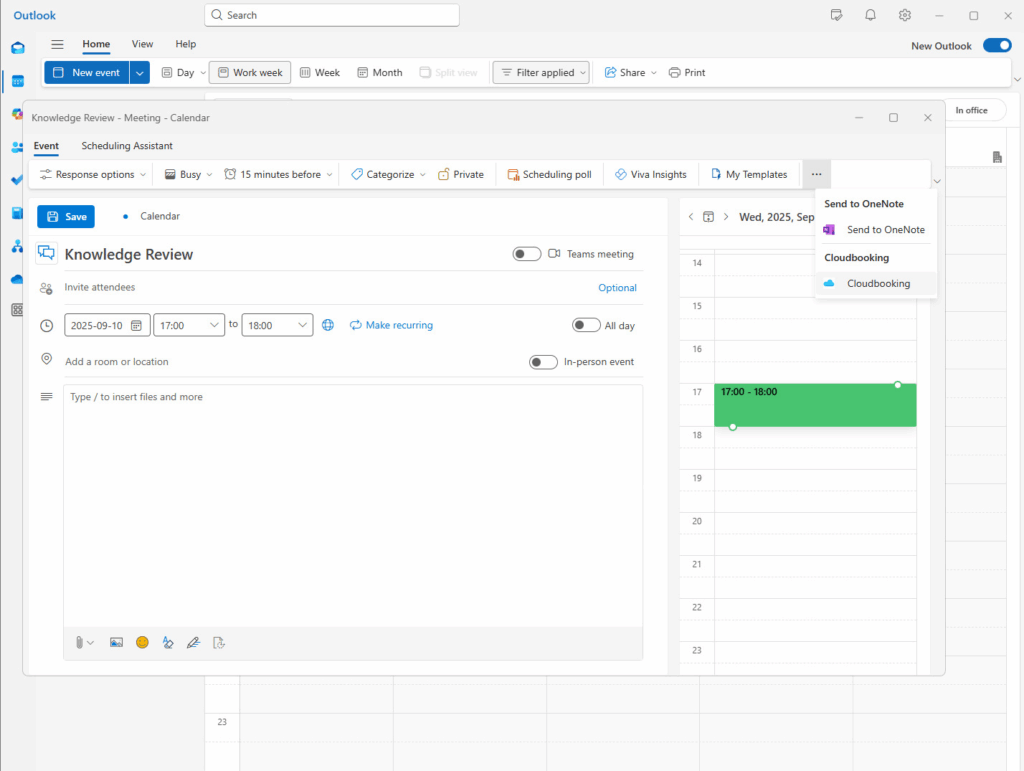Select Cloudbooking from the overflow menu
The image size is (1024, 771).
click(x=877, y=284)
